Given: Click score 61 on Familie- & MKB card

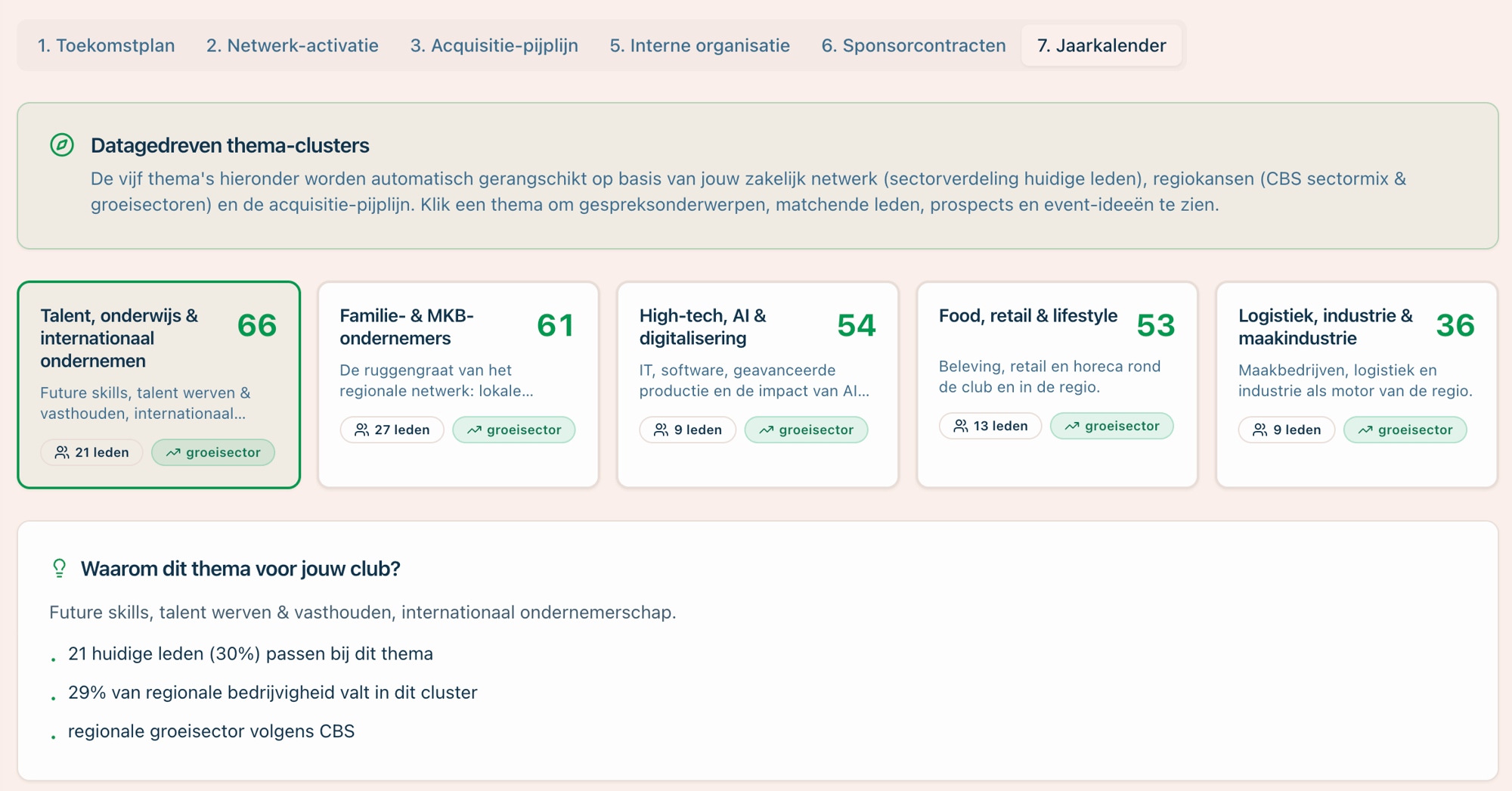Looking at the screenshot, I should (556, 325).
